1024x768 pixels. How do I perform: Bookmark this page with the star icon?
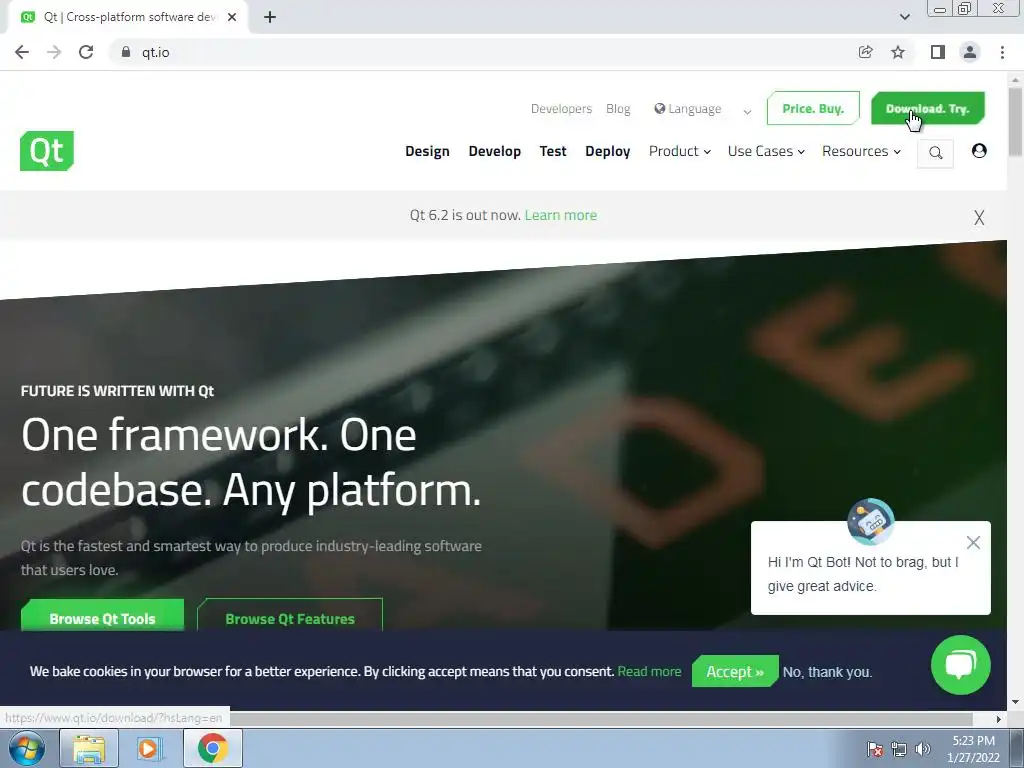pos(898,52)
